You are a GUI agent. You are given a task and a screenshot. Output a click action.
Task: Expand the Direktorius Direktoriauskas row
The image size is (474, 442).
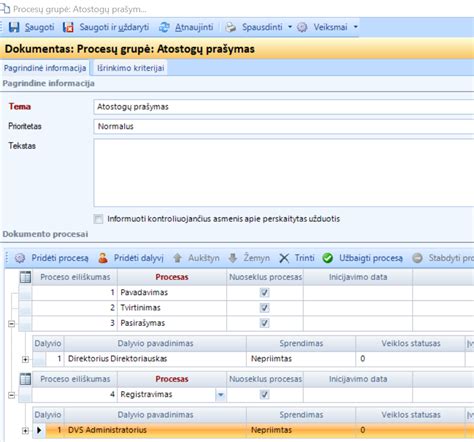[25, 359]
